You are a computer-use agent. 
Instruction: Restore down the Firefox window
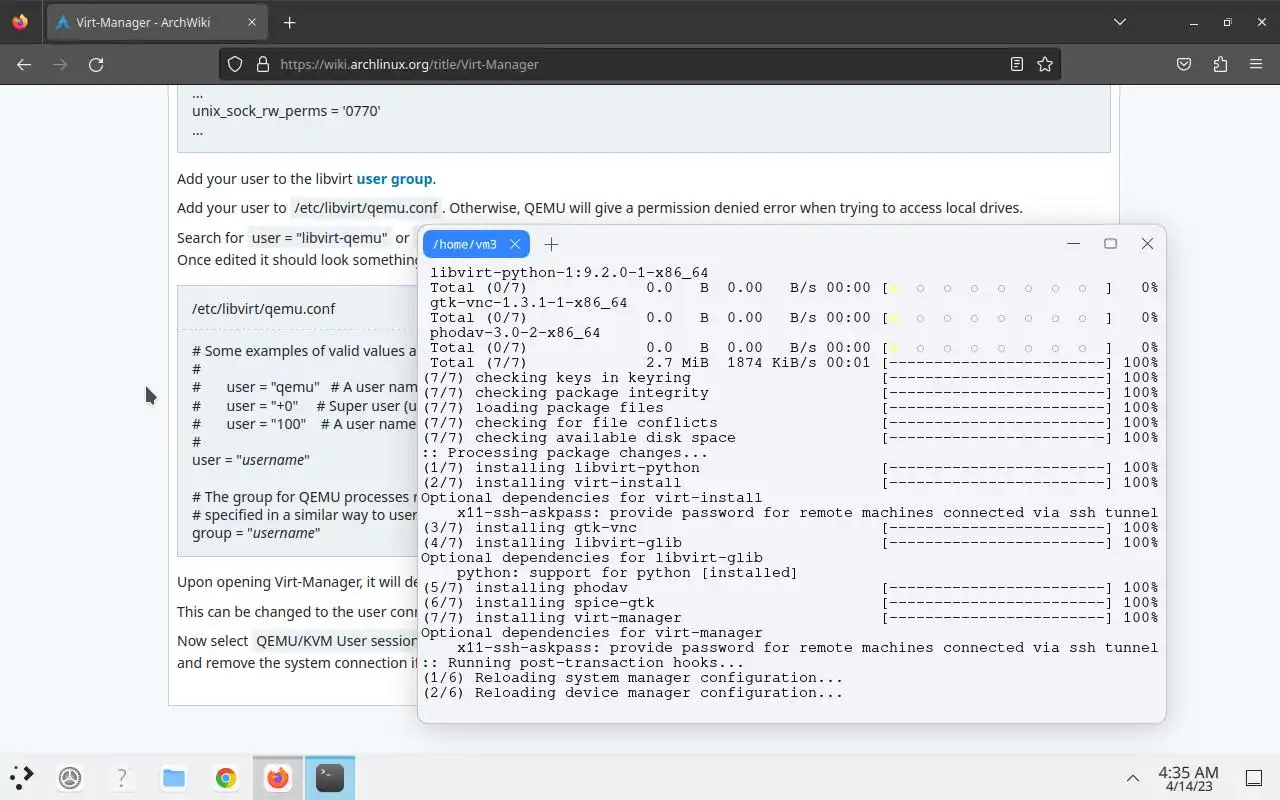pos(1227,22)
